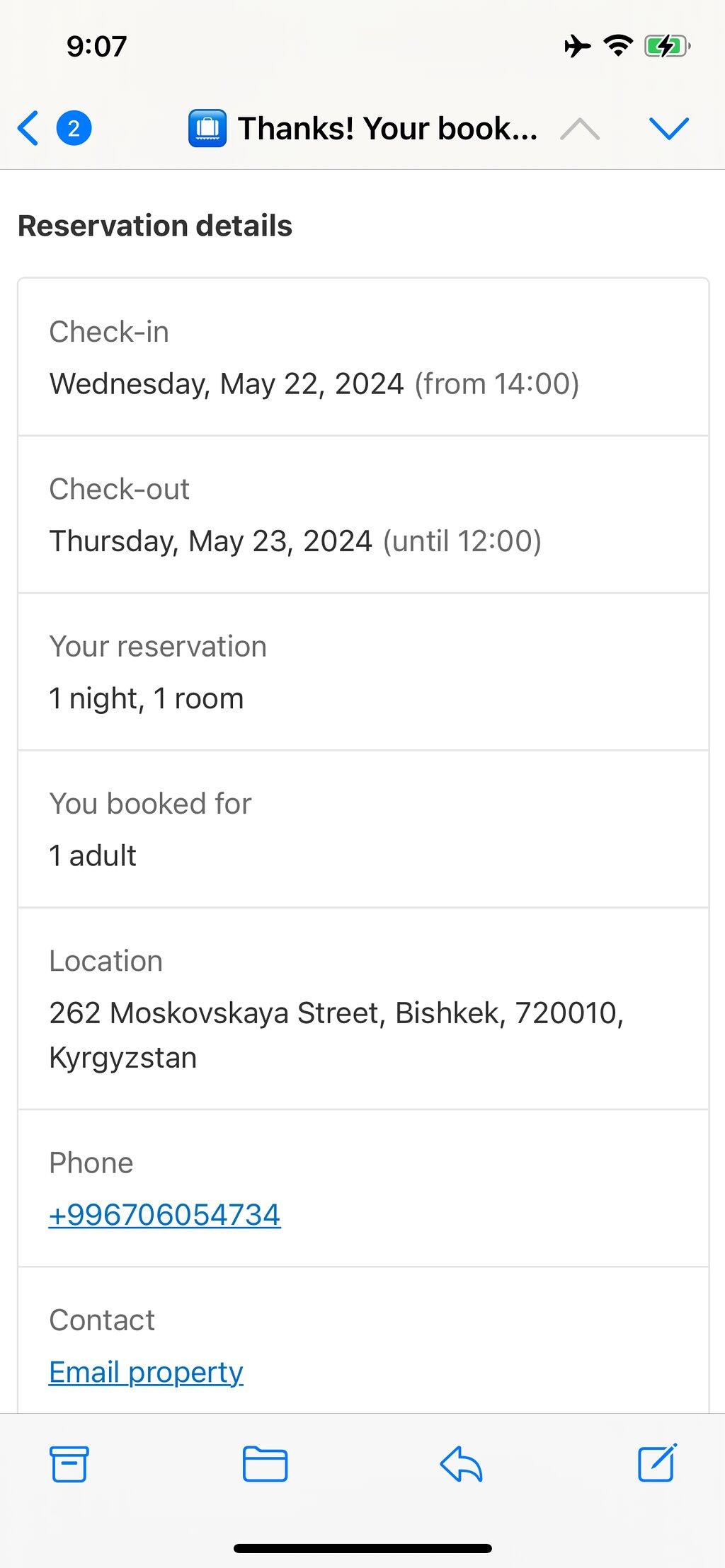
Task: Tap the Reservation details heading
Action: click(x=155, y=226)
